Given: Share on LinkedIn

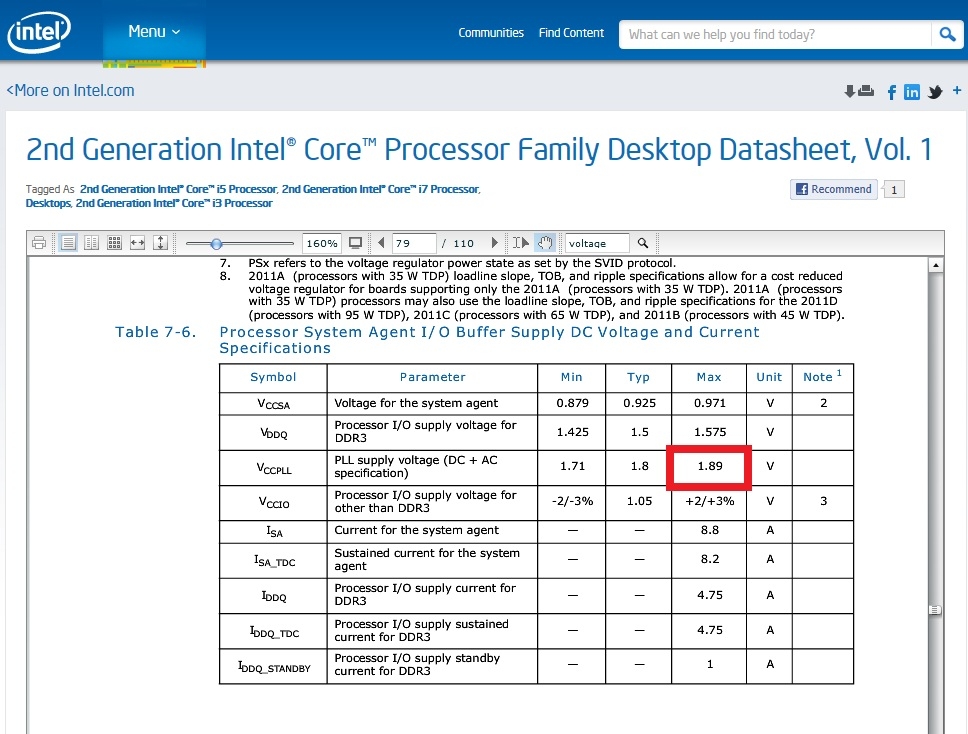Looking at the screenshot, I should (x=912, y=93).
